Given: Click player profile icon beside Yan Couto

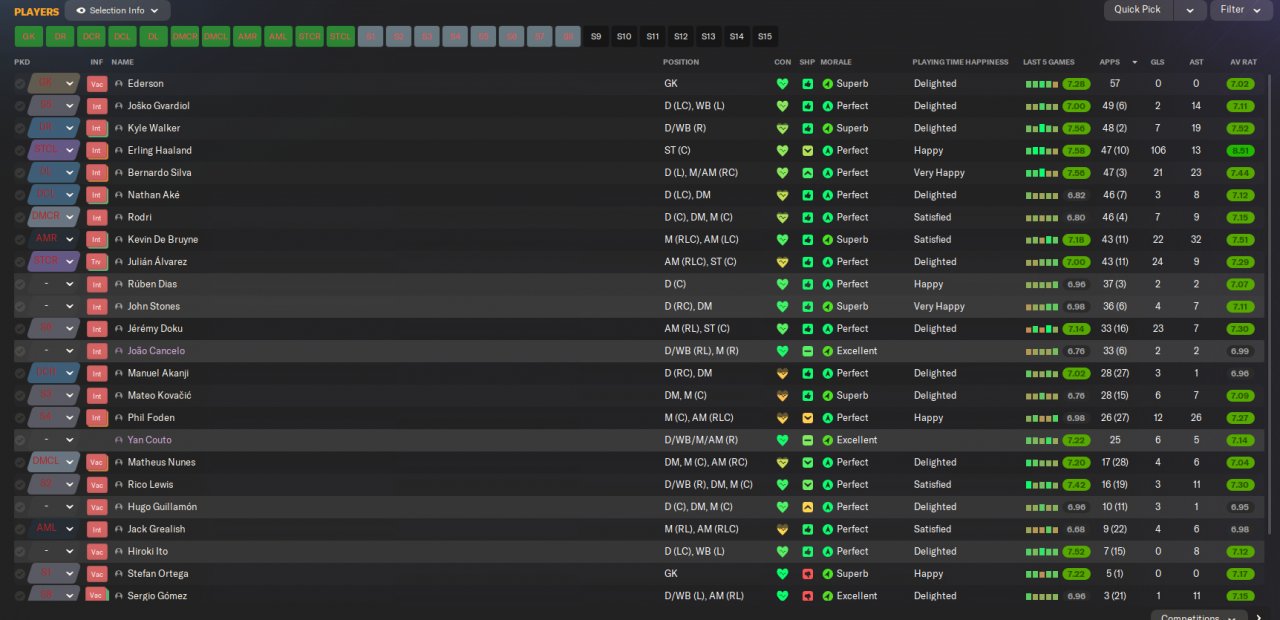Looking at the screenshot, I should 119,441.
